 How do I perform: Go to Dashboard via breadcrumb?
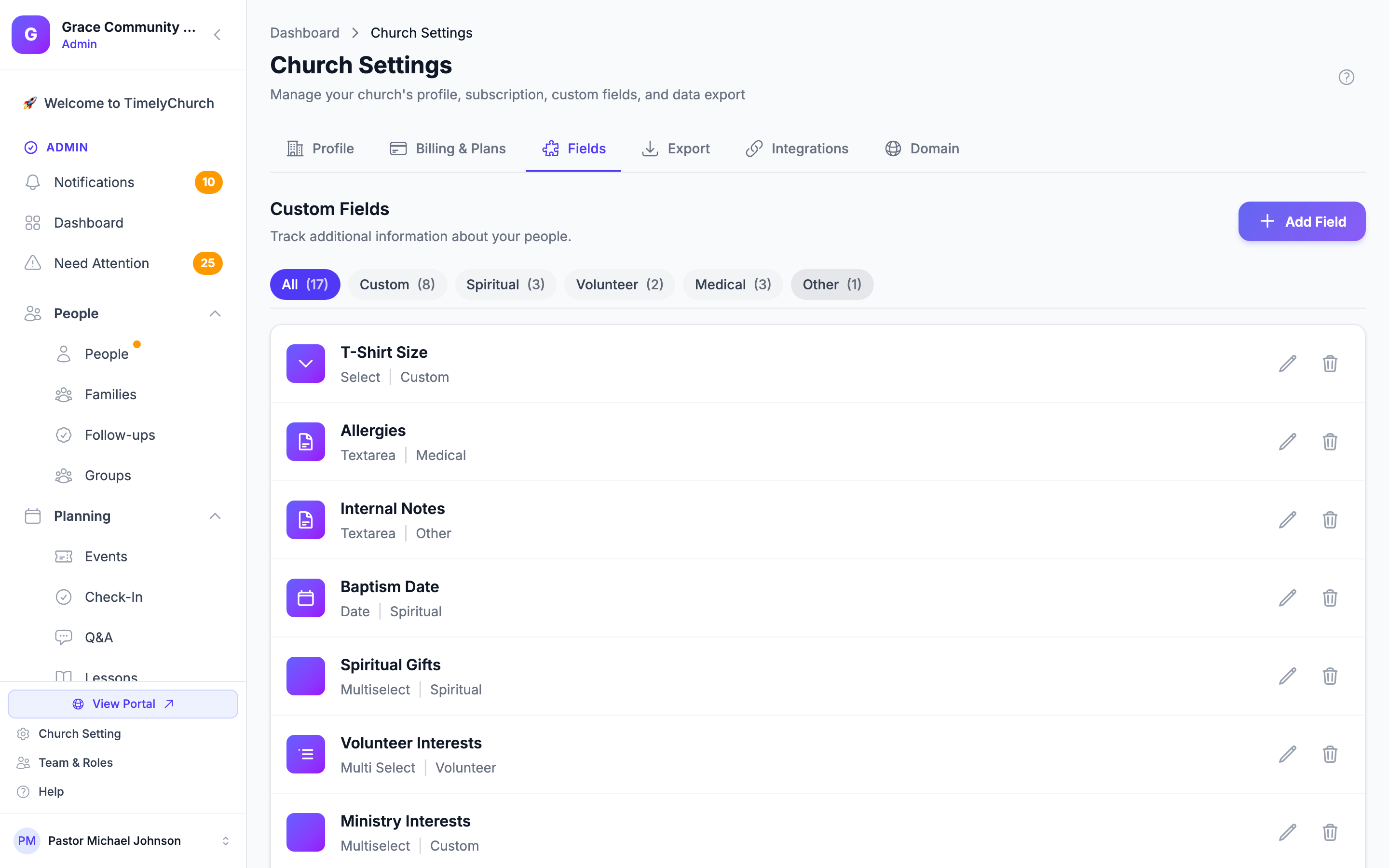click(x=305, y=33)
